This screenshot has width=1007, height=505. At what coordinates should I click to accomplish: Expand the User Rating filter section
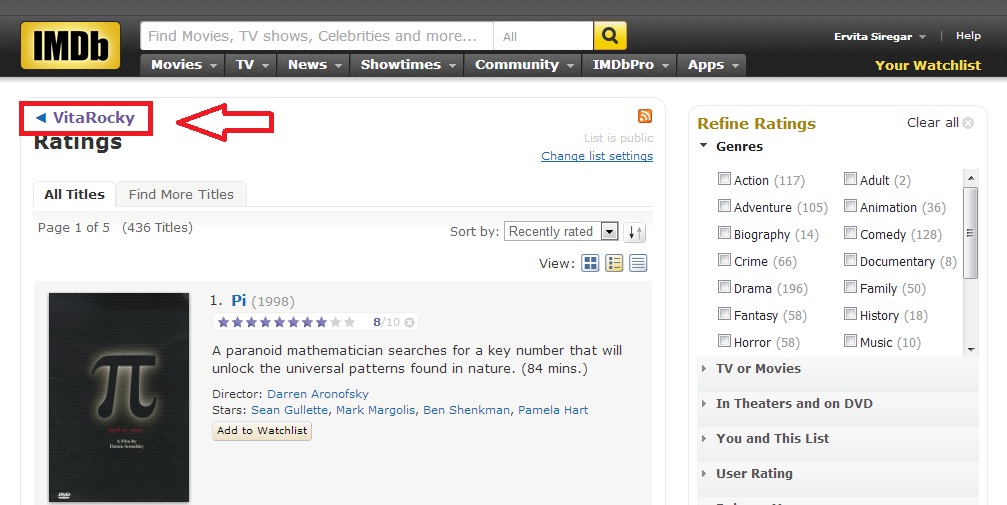754,473
